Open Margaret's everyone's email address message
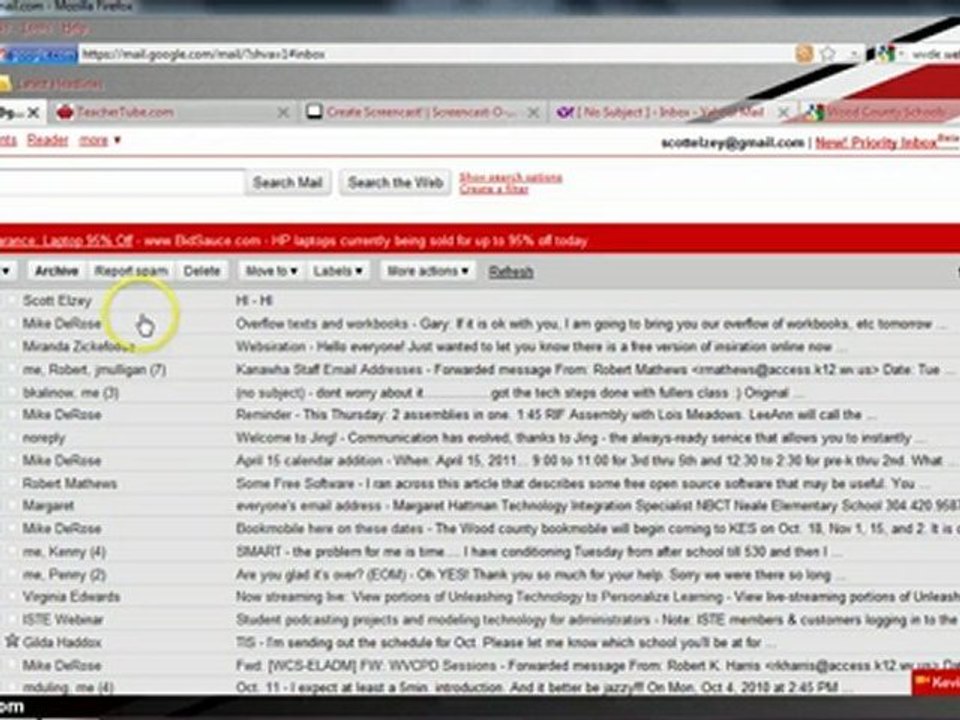Screen dimensions: 960x720 click(x=480, y=506)
